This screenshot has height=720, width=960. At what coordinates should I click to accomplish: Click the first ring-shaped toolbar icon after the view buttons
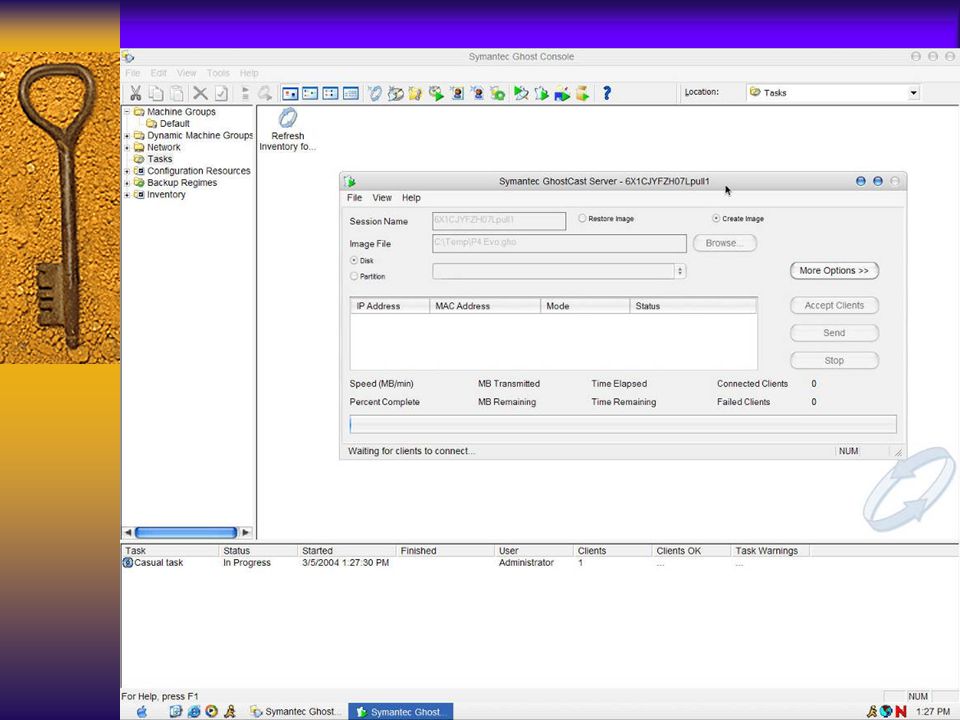pyautogui.click(x=375, y=93)
